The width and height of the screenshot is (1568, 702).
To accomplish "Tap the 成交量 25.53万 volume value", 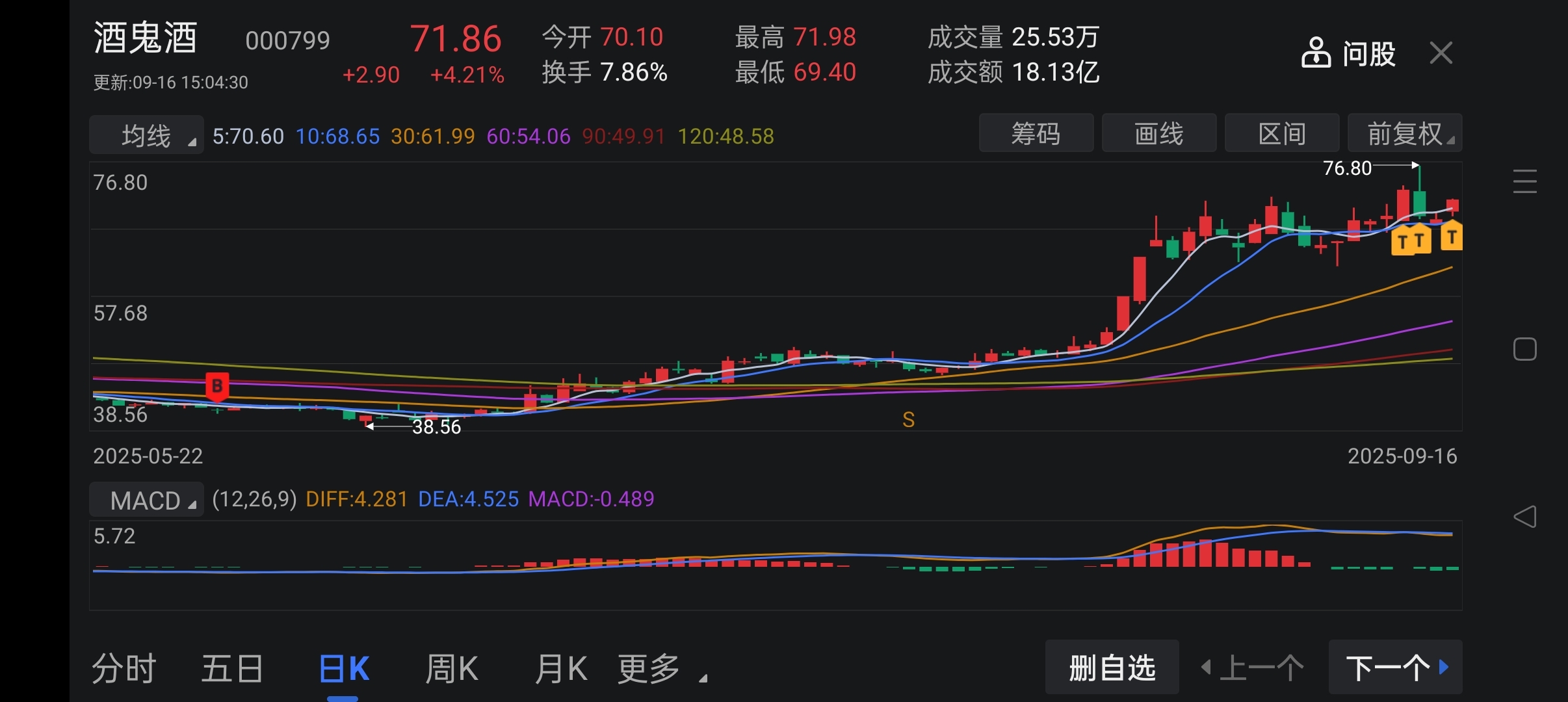I will (x=1013, y=37).
